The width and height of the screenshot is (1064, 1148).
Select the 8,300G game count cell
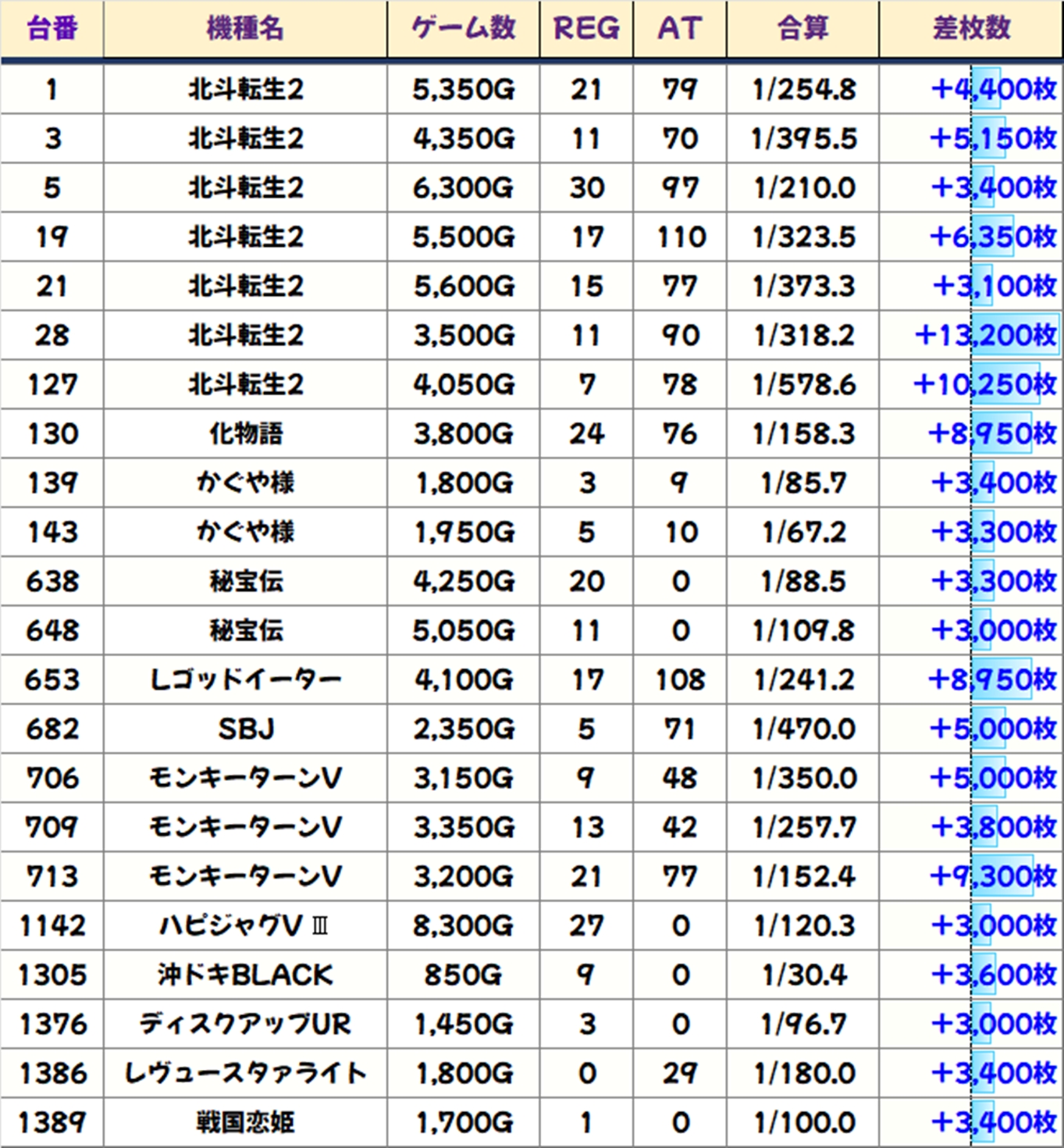pos(463,926)
